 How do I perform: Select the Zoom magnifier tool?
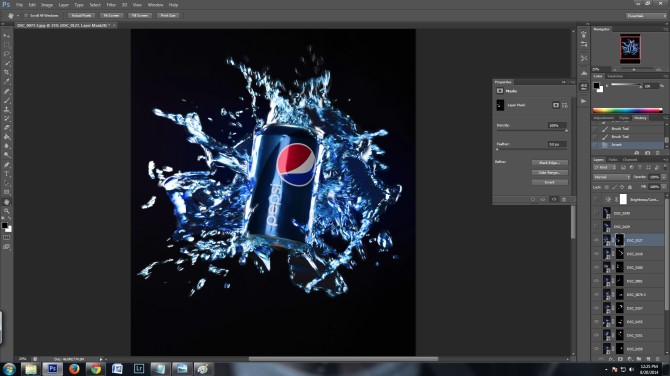coord(6,211)
